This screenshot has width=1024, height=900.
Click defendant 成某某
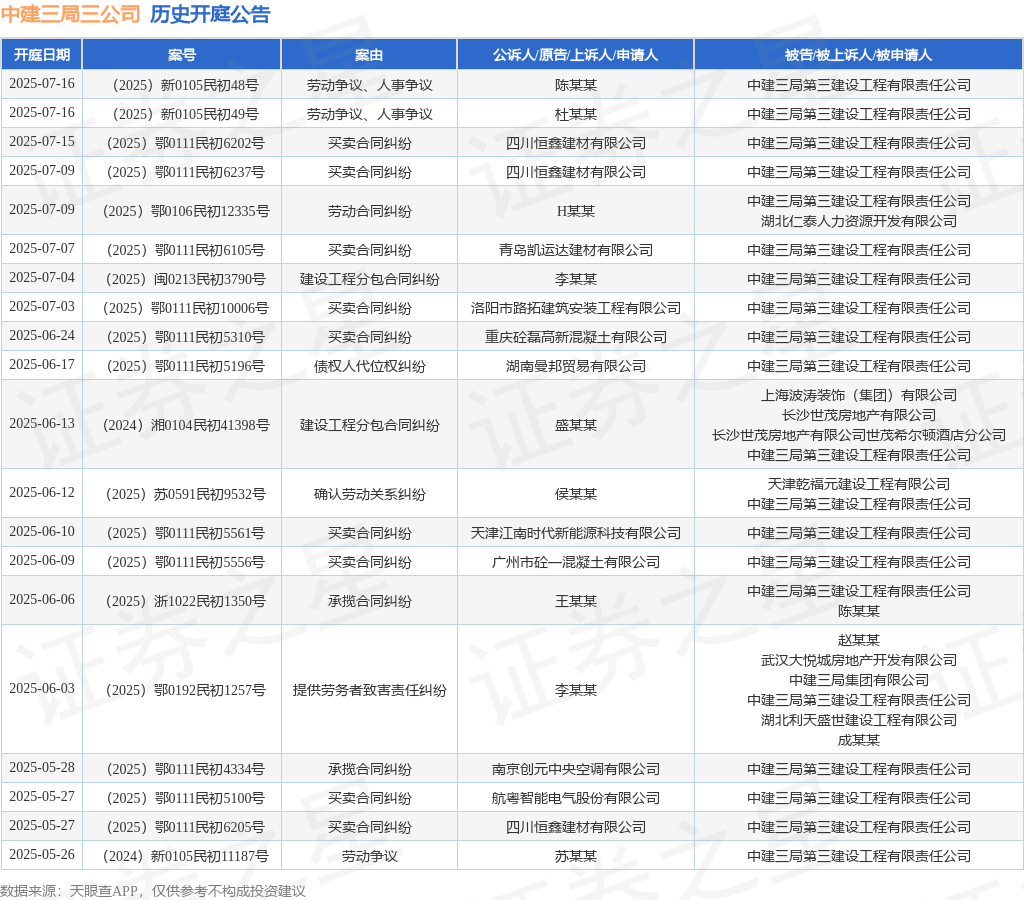(858, 740)
